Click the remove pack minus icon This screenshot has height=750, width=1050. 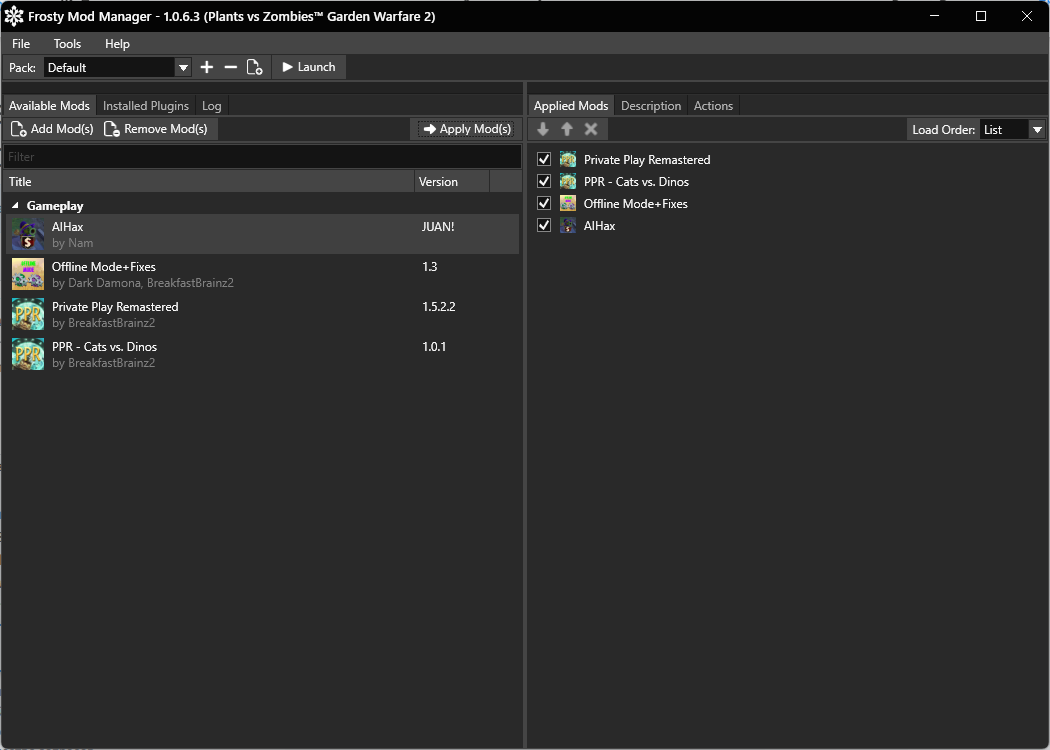tap(231, 67)
